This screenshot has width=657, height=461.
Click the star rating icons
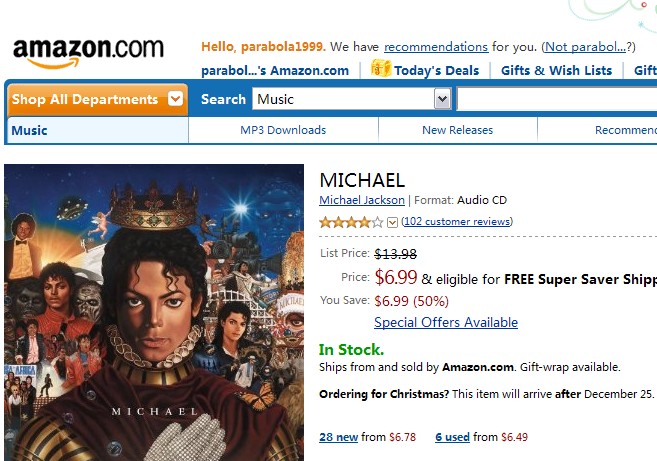pyautogui.click(x=350, y=222)
